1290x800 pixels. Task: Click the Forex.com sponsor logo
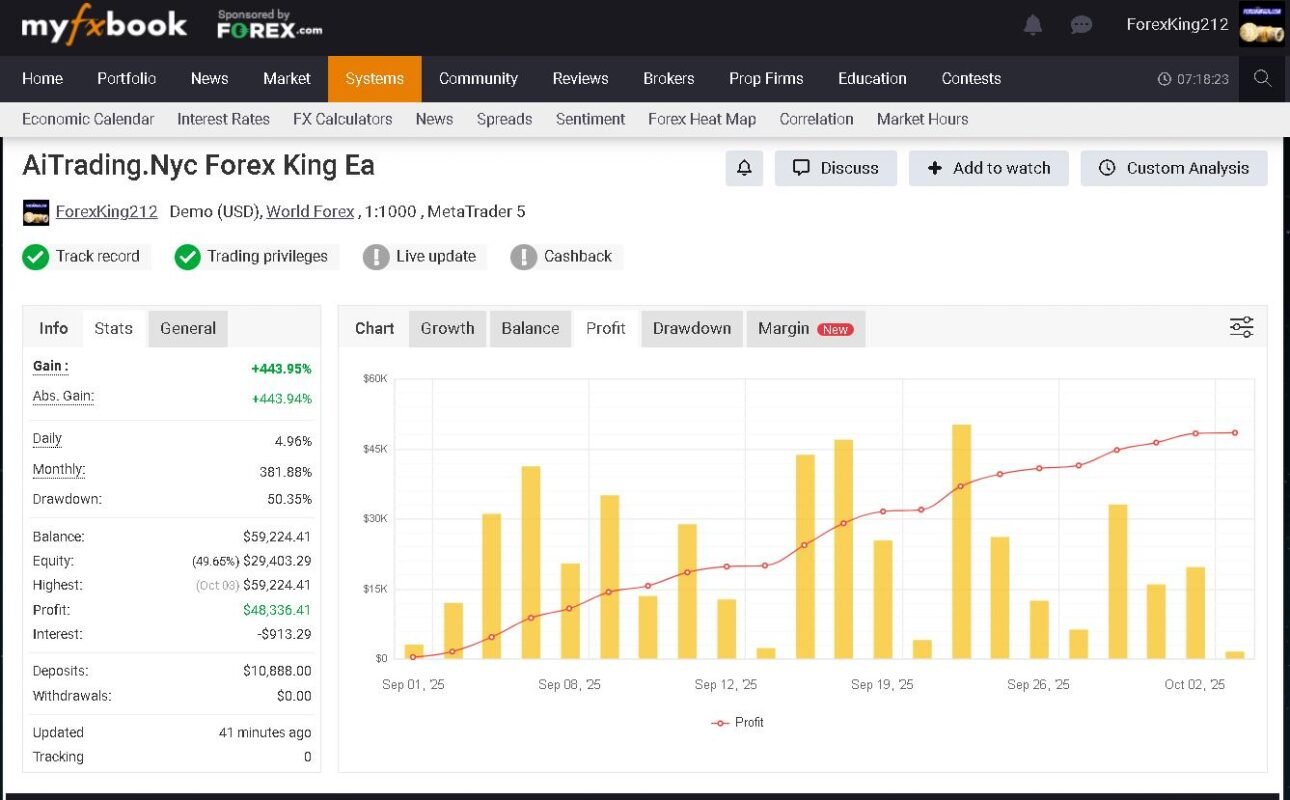[269, 25]
